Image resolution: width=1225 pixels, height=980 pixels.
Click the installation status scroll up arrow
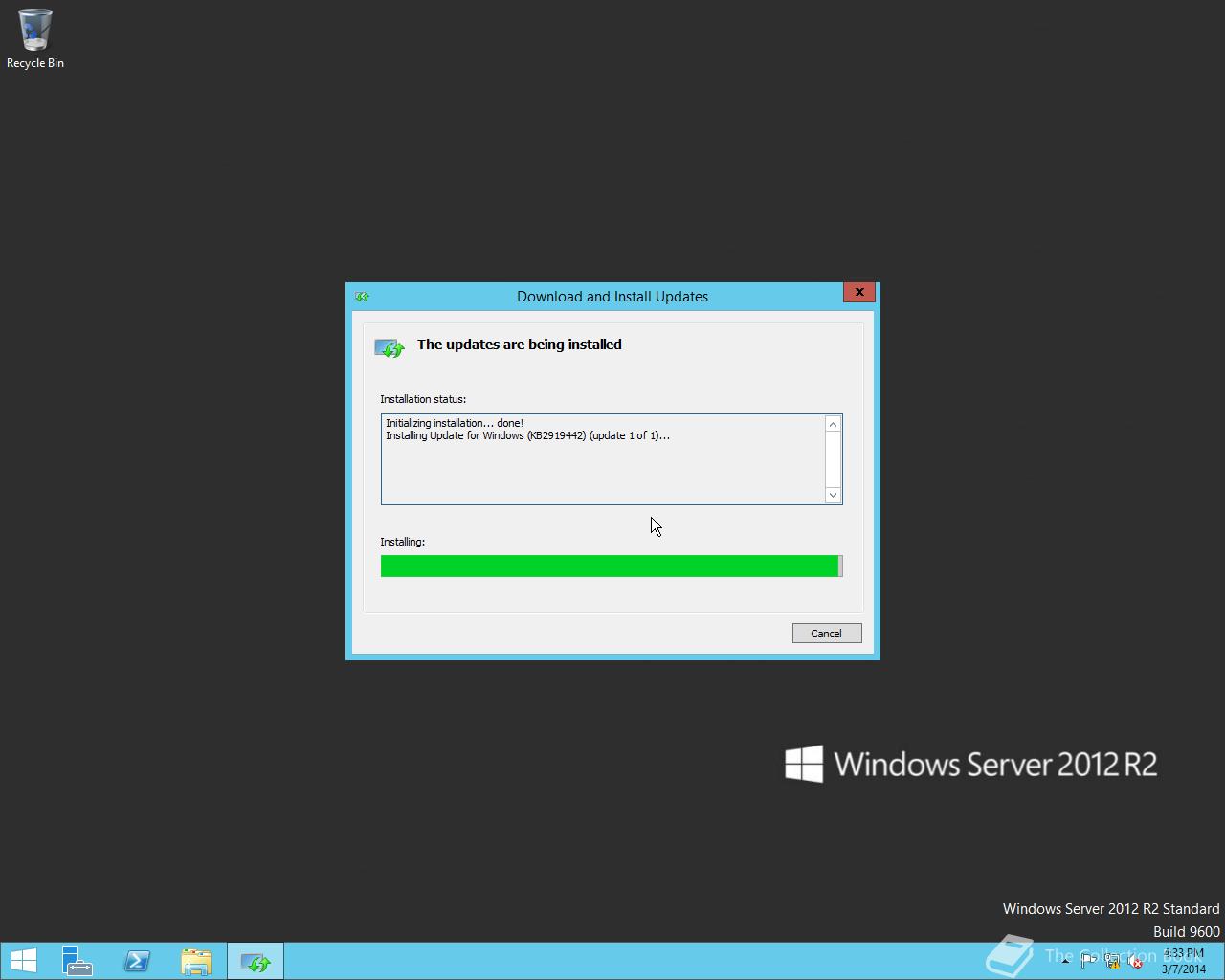[833, 424]
